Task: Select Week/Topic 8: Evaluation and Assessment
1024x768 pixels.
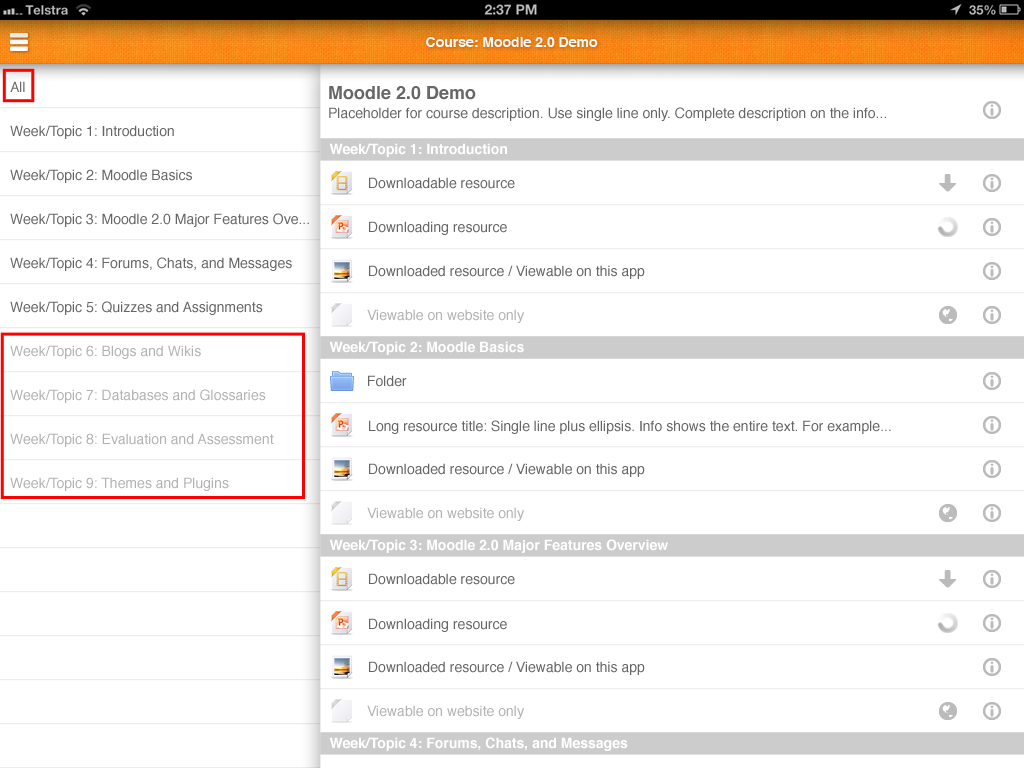Action: [159, 439]
